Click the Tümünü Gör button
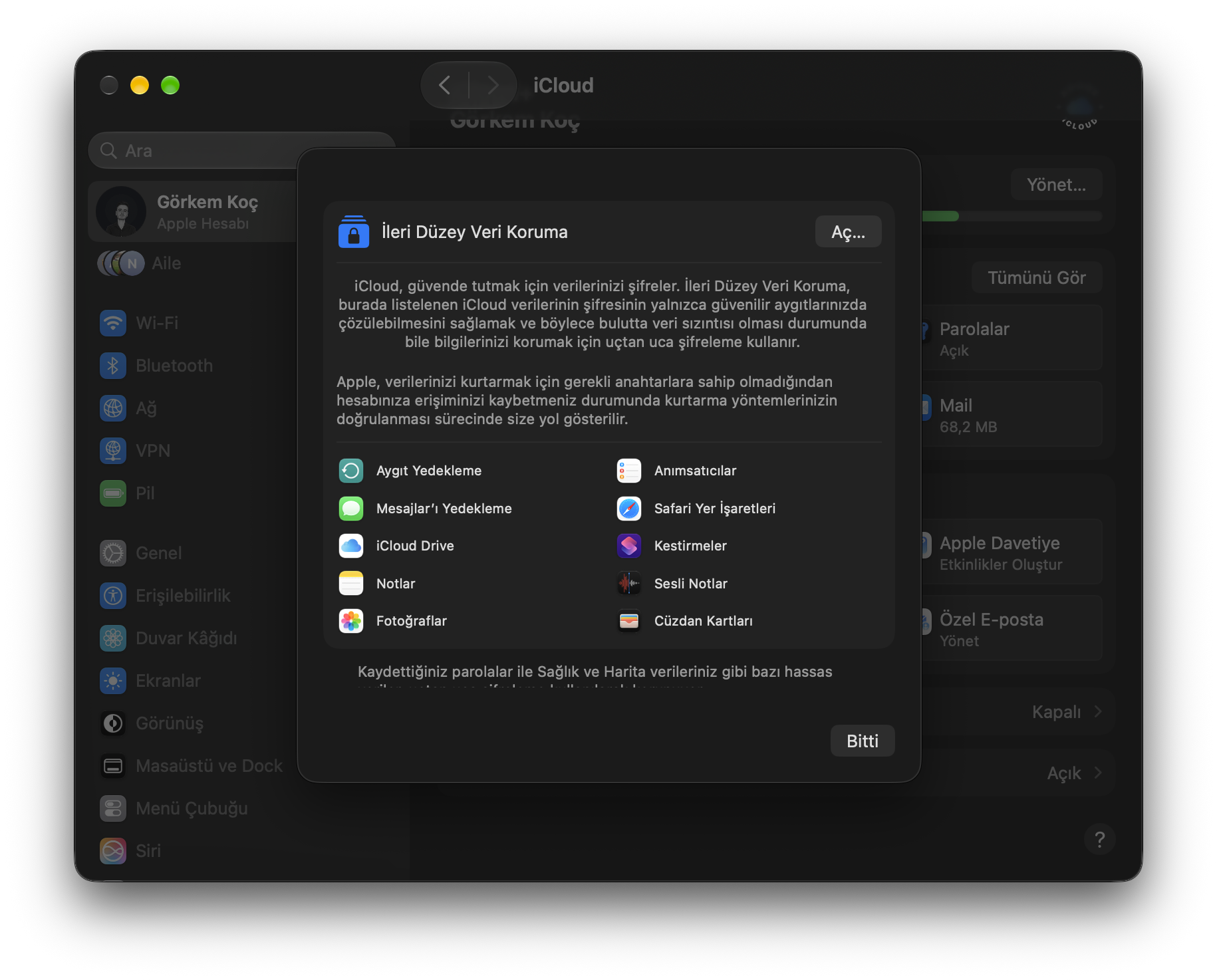This screenshot has width=1217, height=980. [1037, 278]
